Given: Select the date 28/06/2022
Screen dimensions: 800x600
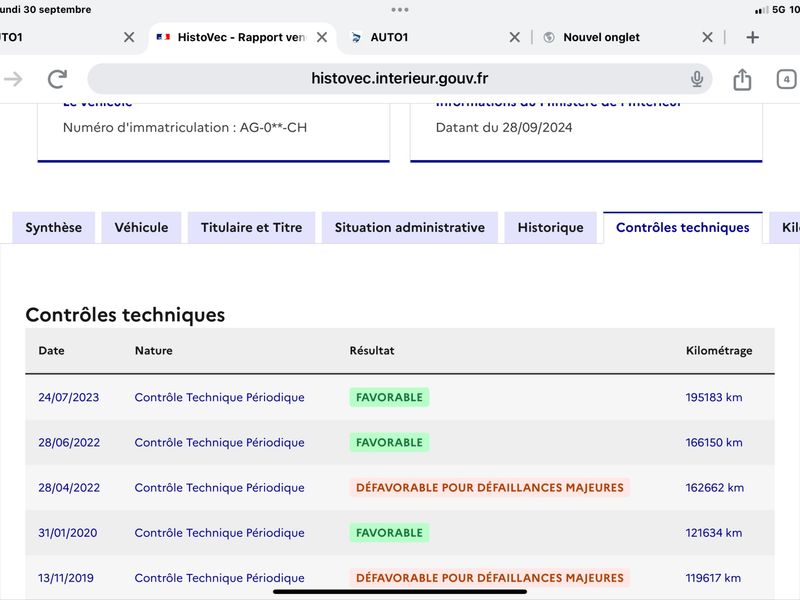Looking at the screenshot, I should point(69,442).
